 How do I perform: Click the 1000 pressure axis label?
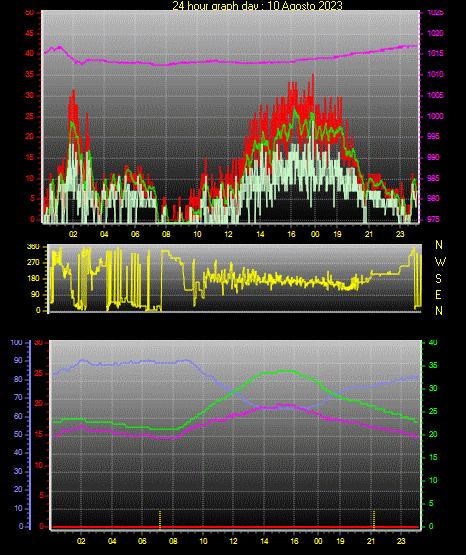pyautogui.click(x=435, y=116)
